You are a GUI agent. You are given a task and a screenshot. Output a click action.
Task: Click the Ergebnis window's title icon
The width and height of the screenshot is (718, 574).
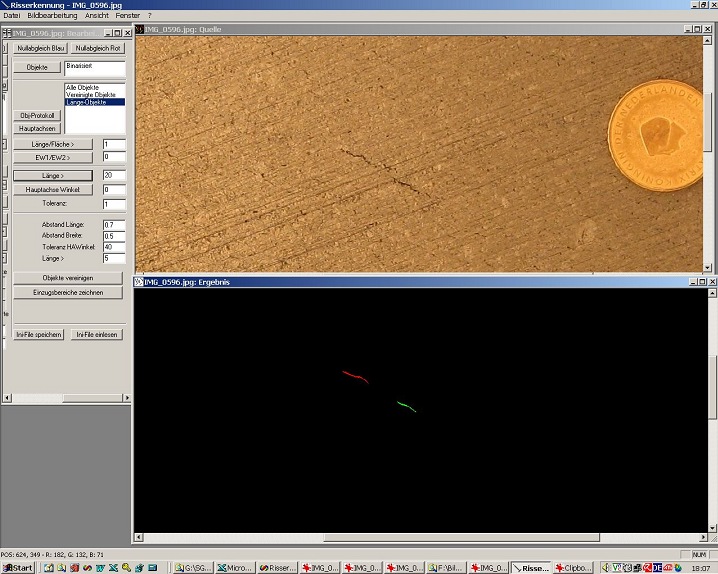click(139, 282)
